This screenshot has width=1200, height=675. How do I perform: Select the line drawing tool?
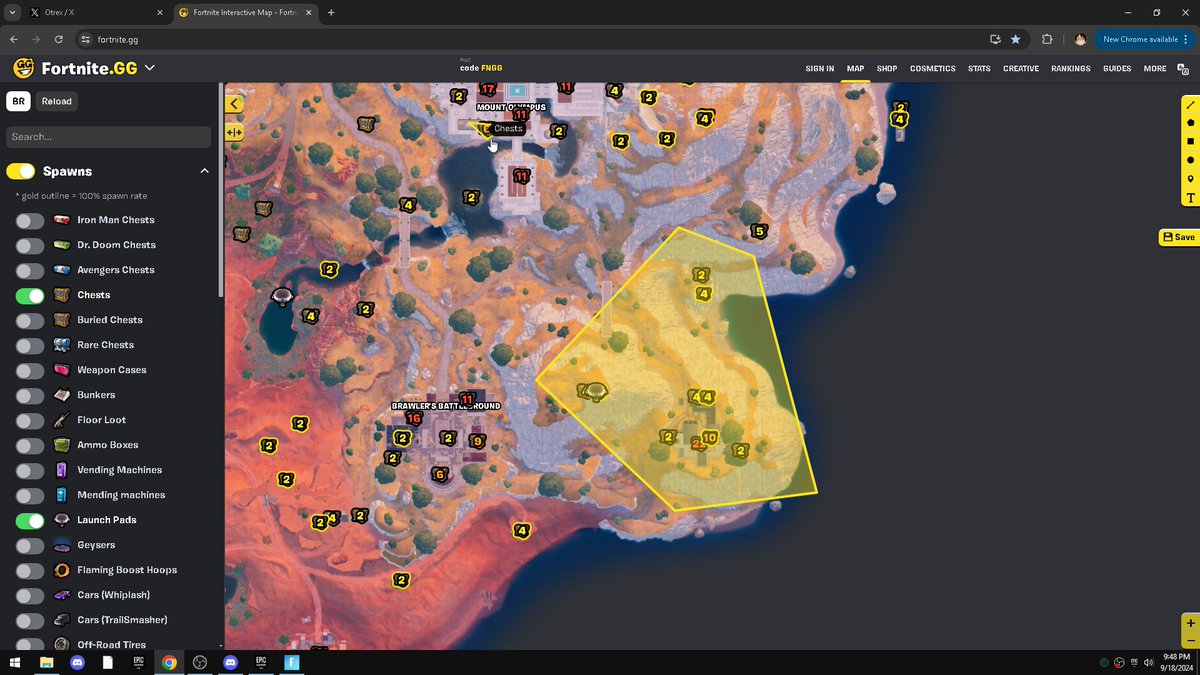[1190, 104]
